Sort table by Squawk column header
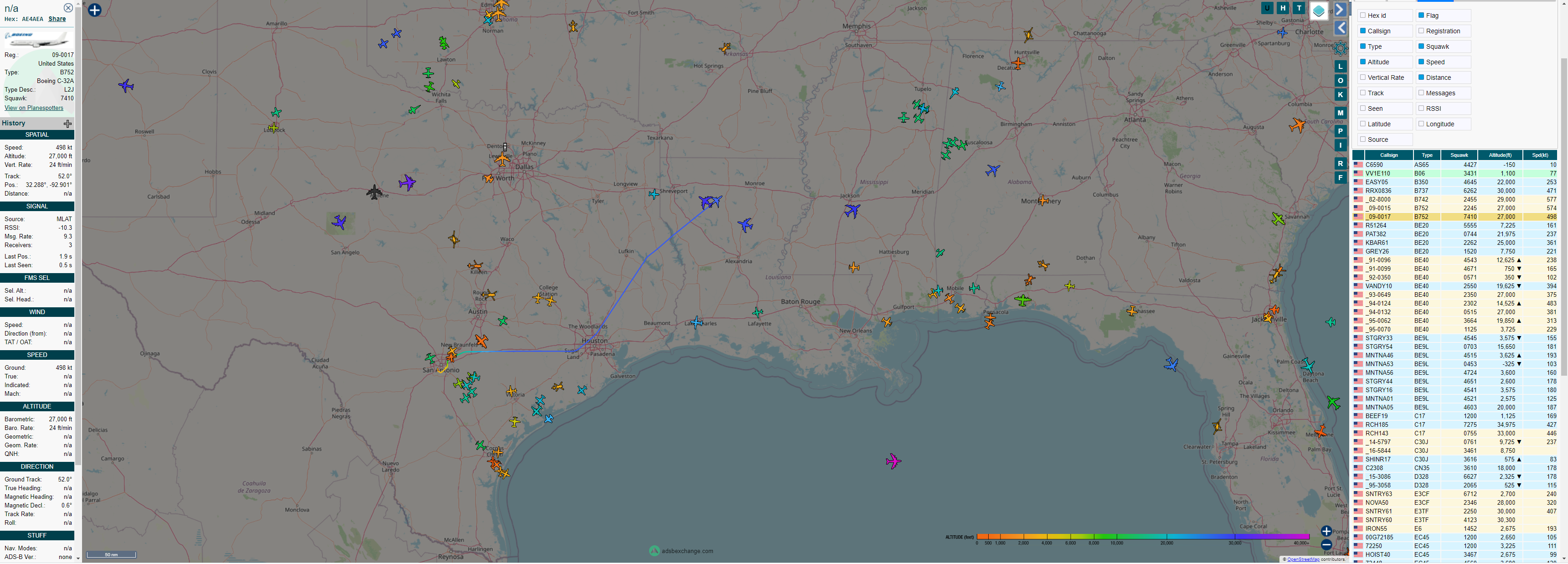The height and width of the screenshot is (564, 1568). (1459, 155)
